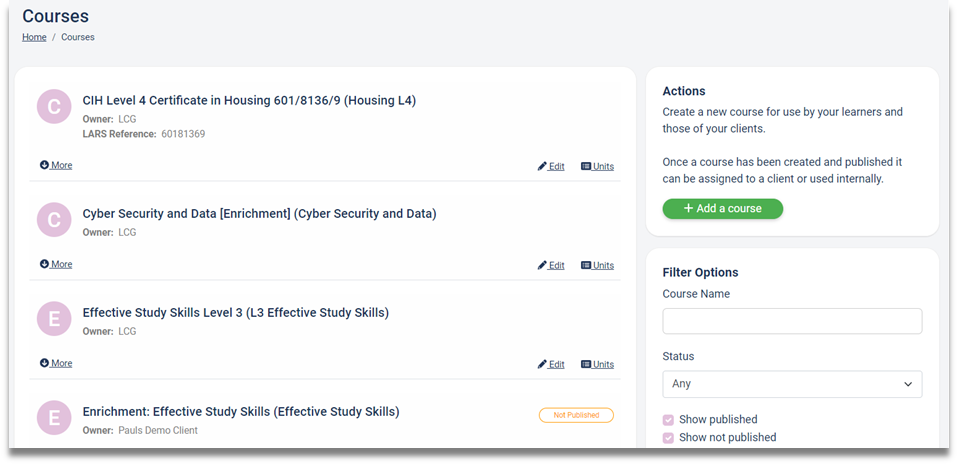Image resolution: width=958 pixels, height=465 pixels.
Task: Uncheck the Show published checkbox
Action: [x=668, y=420]
